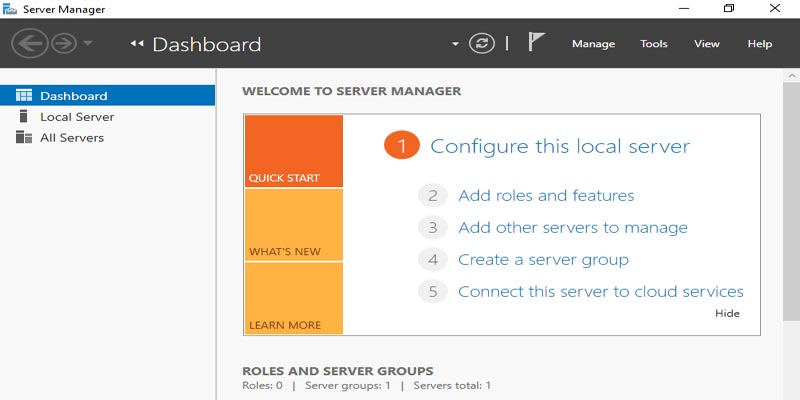Screen dimensions: 800x400
Task: Click the step 2 number circle
Action: pos(433,196)
